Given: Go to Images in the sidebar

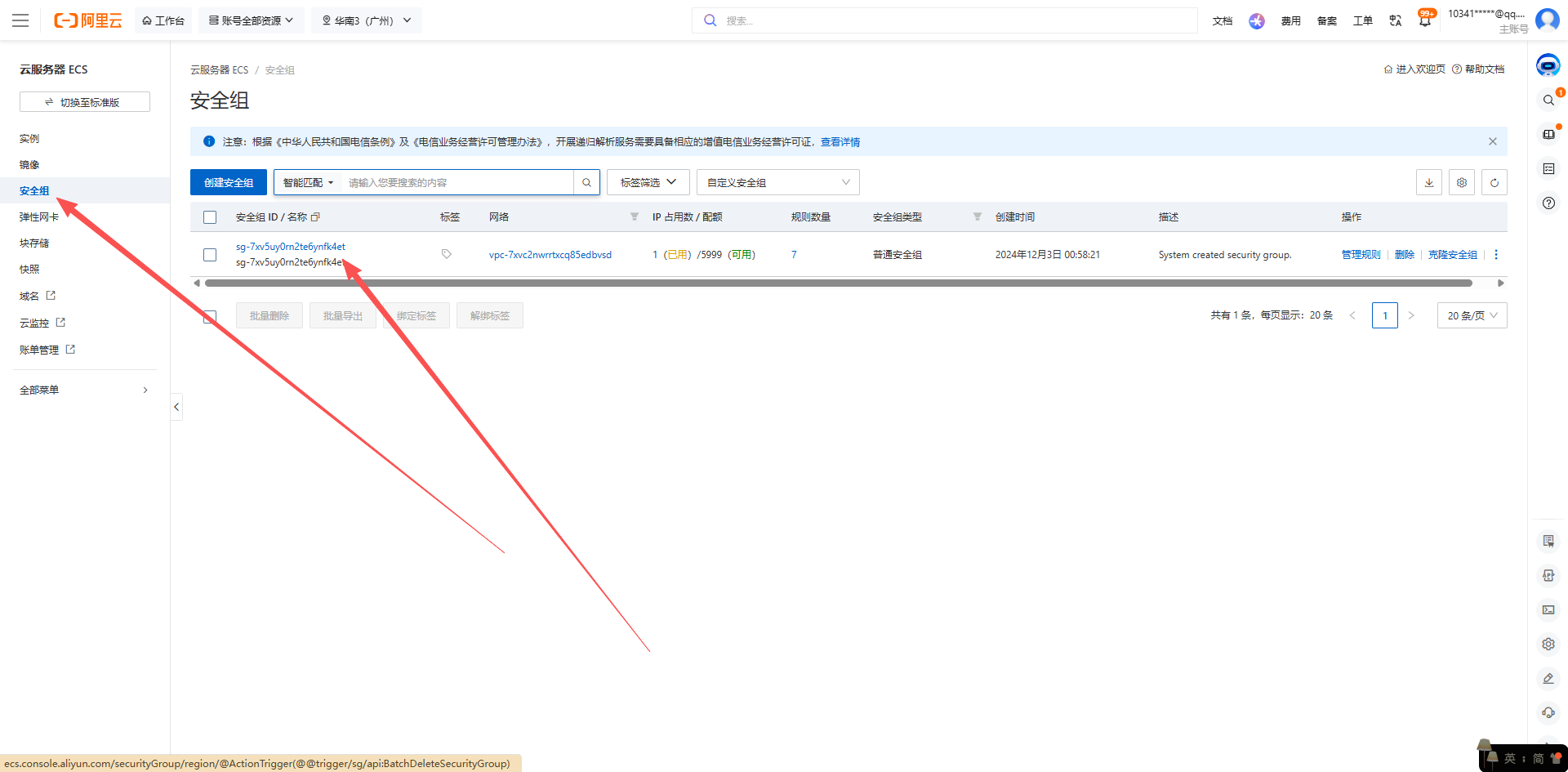Looking at the screenshot, I should point(29,164).
